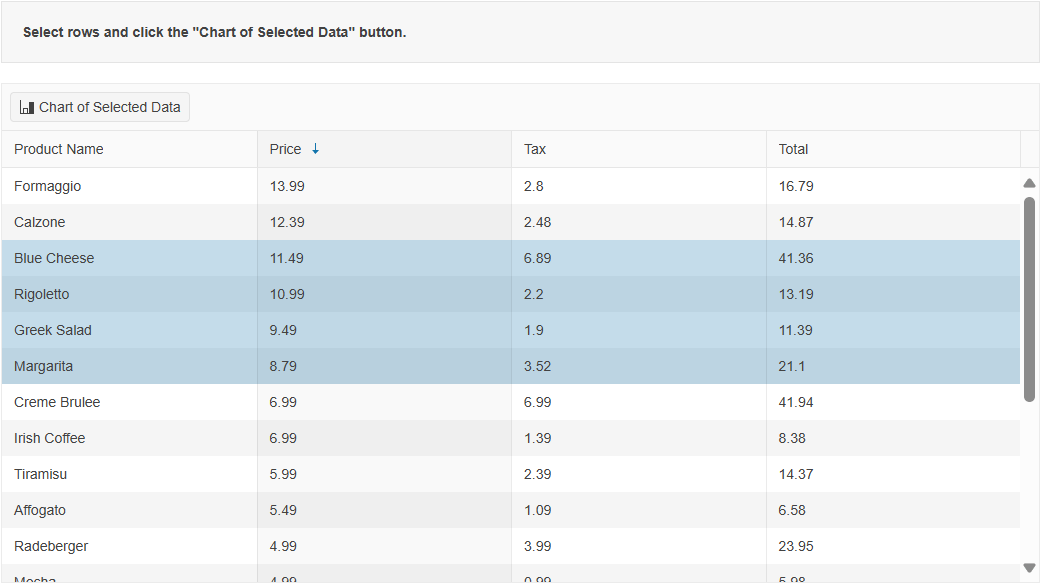Select the Tiramisu row
The width and height of the screenshot is (1041, 584).
(130, 474)
